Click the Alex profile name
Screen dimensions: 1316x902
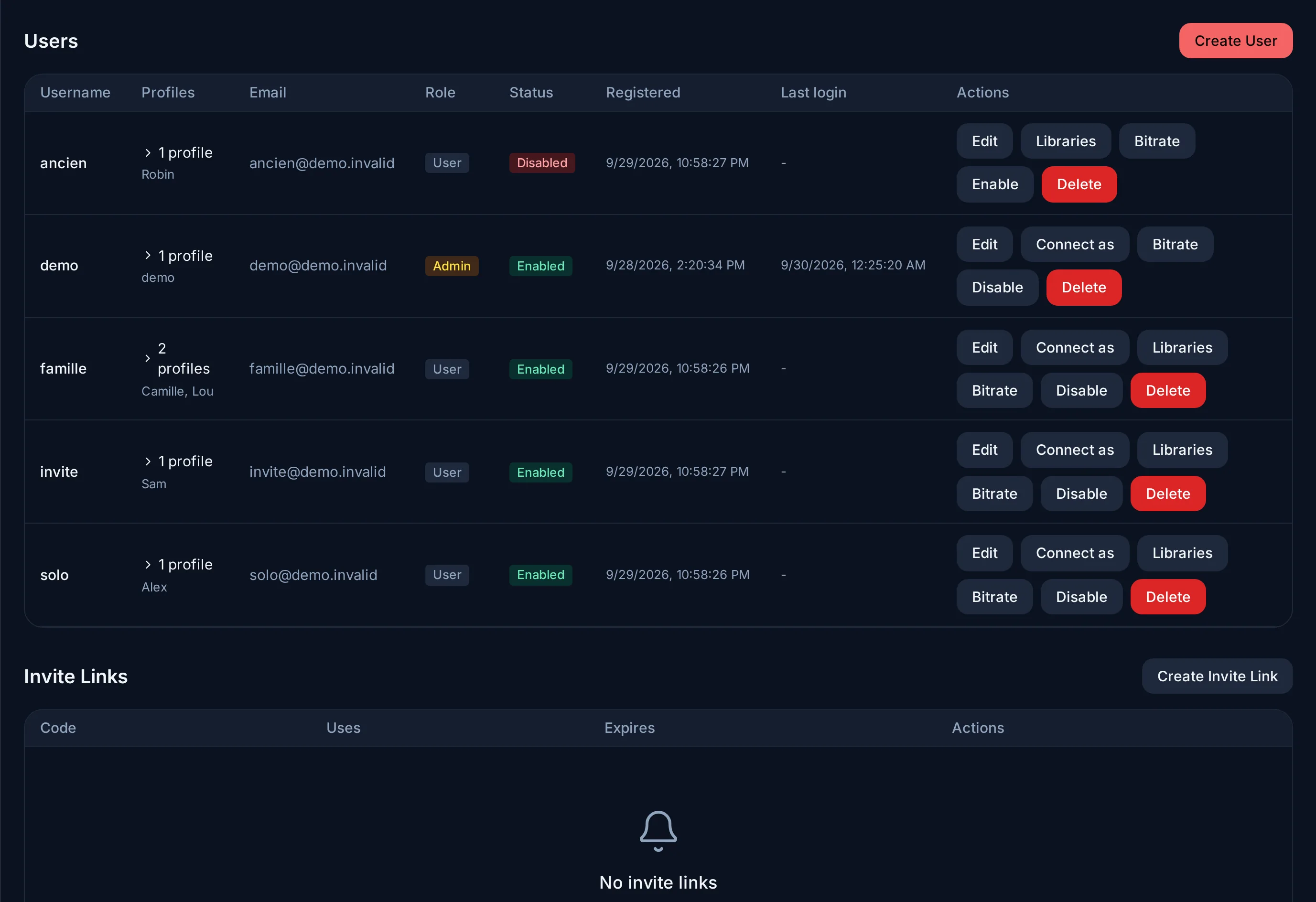pyautogui.click(x=154, y=587)
